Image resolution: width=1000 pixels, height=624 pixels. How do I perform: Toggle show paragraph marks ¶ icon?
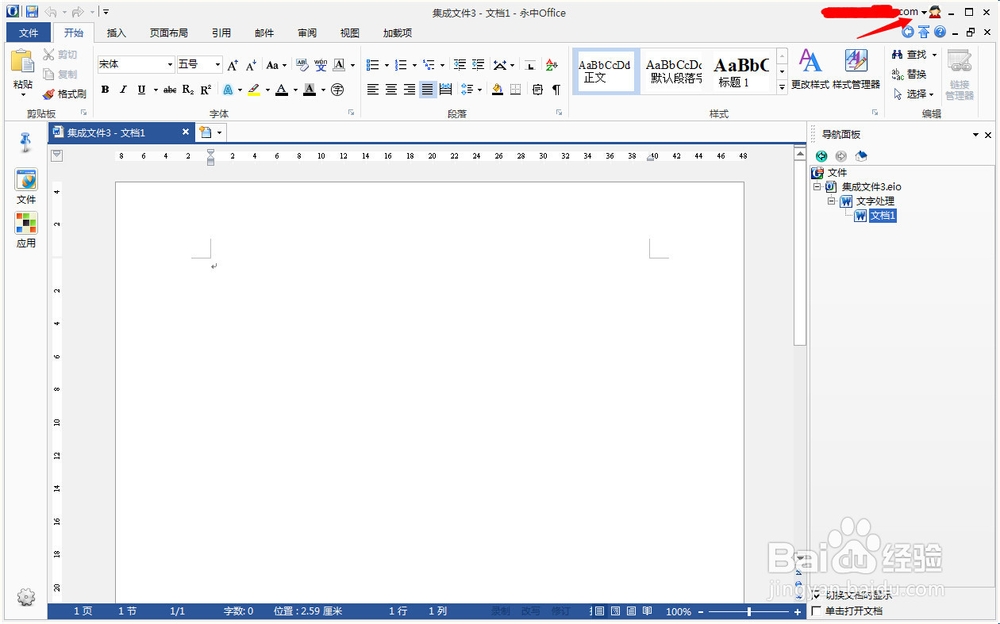[556, 90]
